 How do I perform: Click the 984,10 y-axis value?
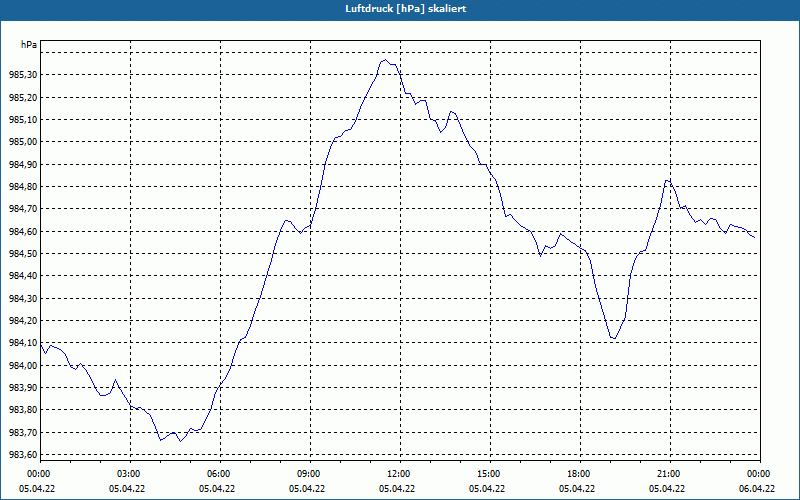click(x=23, y=343)
